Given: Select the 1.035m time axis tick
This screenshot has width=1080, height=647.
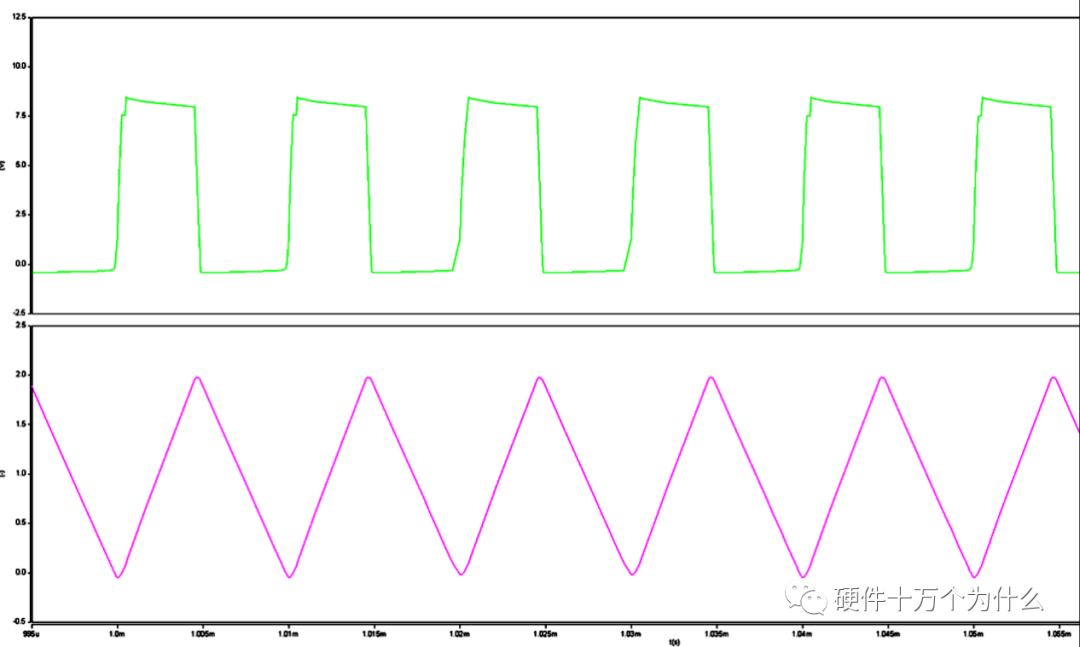Looking at the screenshot, I should (x=717, y=633).
